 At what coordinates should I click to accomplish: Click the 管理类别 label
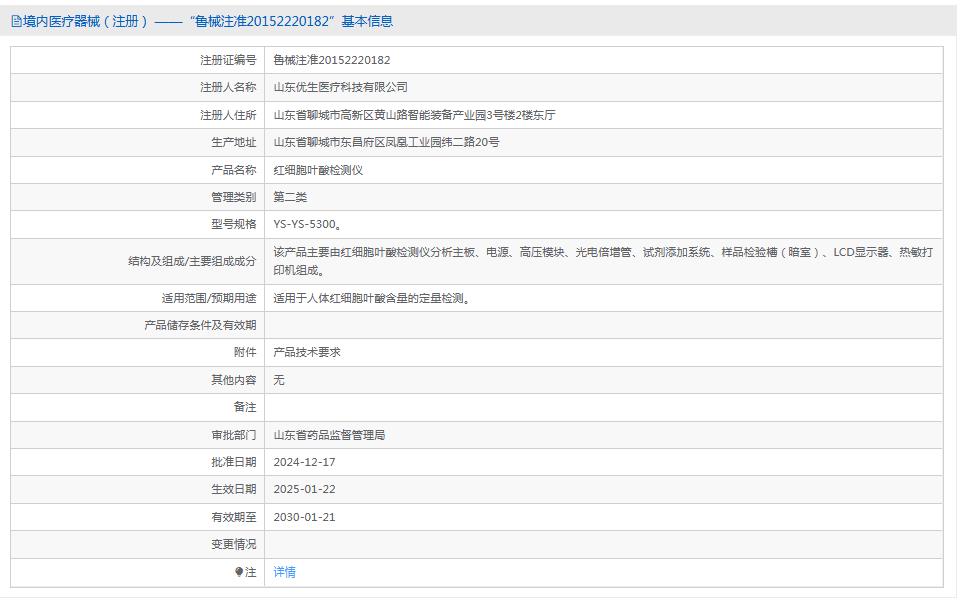[233, 197]
